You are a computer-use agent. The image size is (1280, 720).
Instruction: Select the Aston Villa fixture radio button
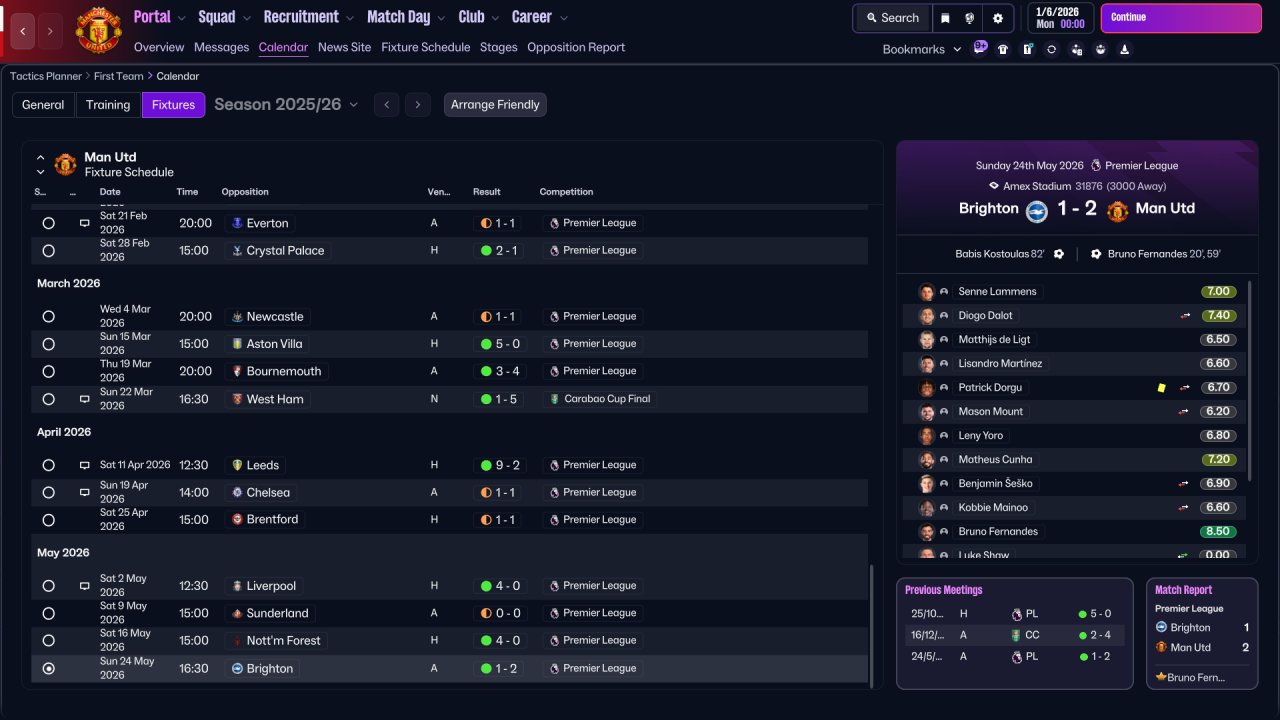coord(48,343)
